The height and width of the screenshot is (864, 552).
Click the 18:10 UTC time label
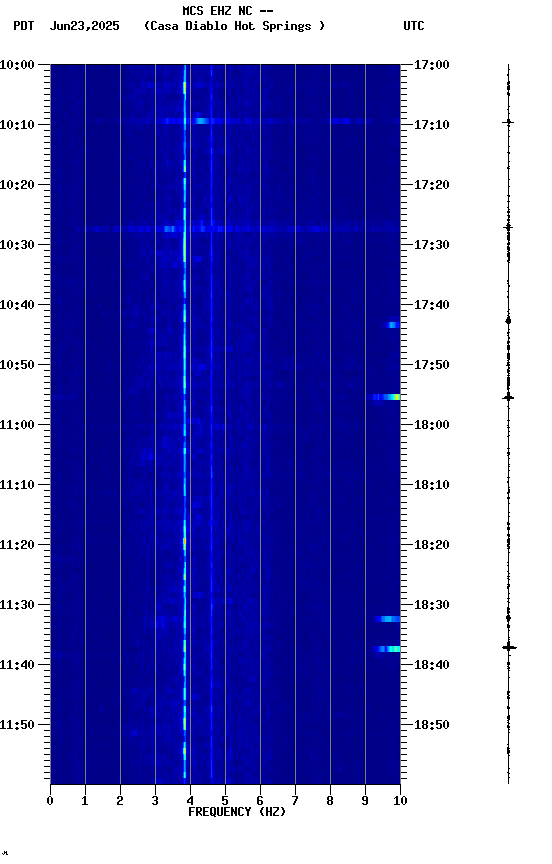coord(432,485)
